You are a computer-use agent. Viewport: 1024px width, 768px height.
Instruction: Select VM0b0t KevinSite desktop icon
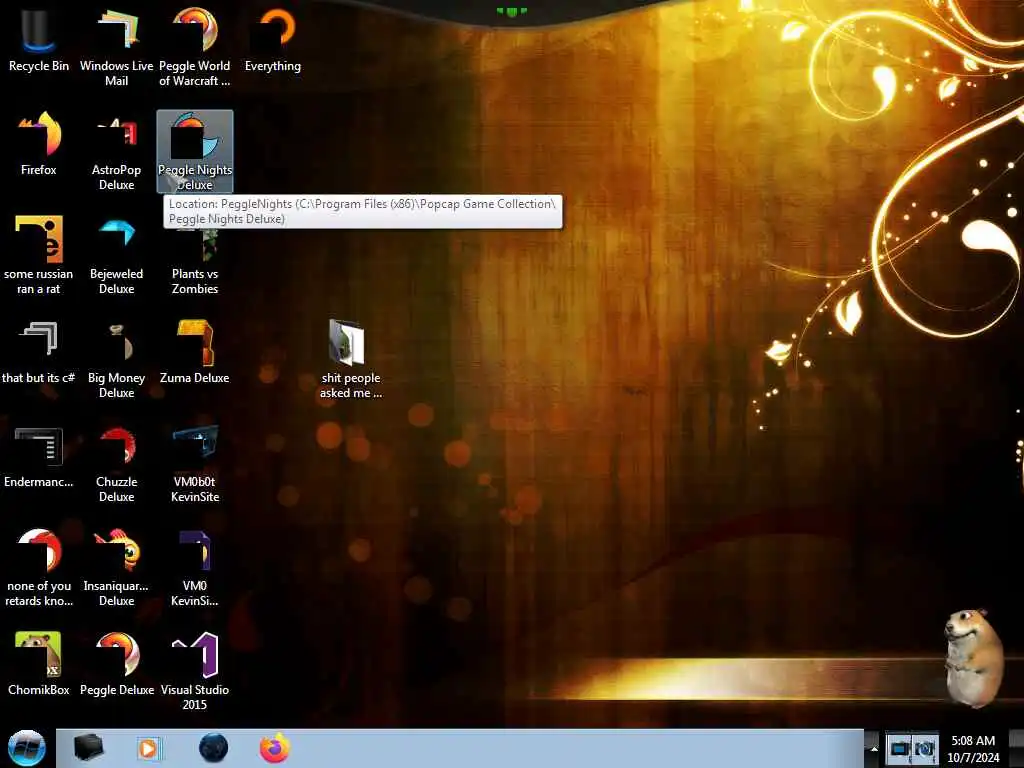(x=195, y=463)
